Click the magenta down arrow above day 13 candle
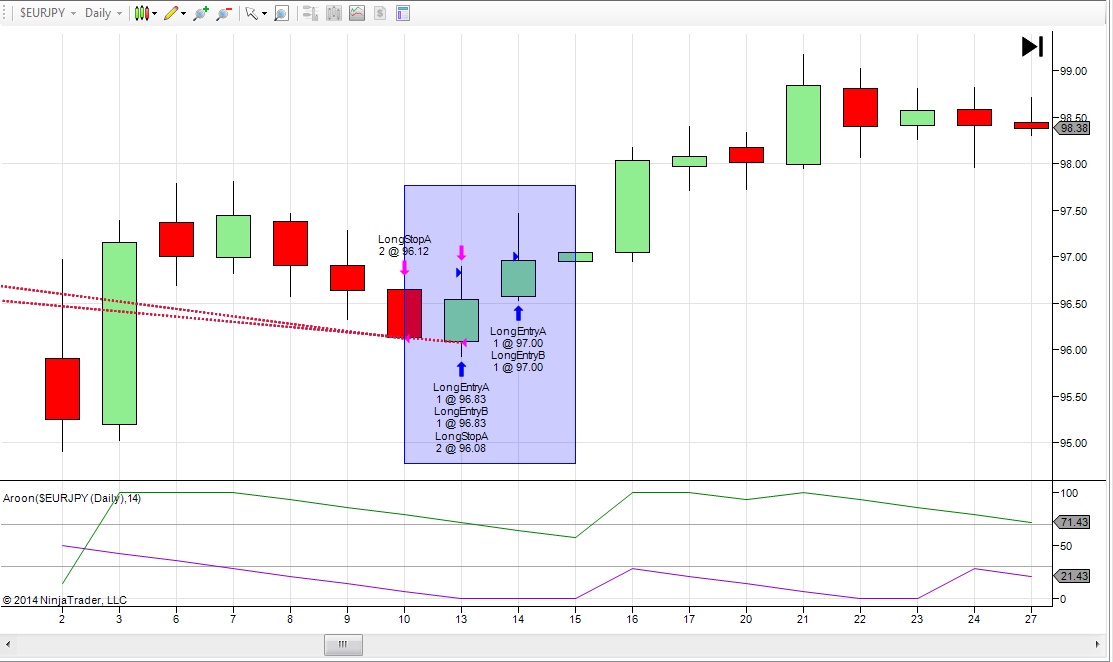This screenshot has width=1113, height=662. pos(461,253)
